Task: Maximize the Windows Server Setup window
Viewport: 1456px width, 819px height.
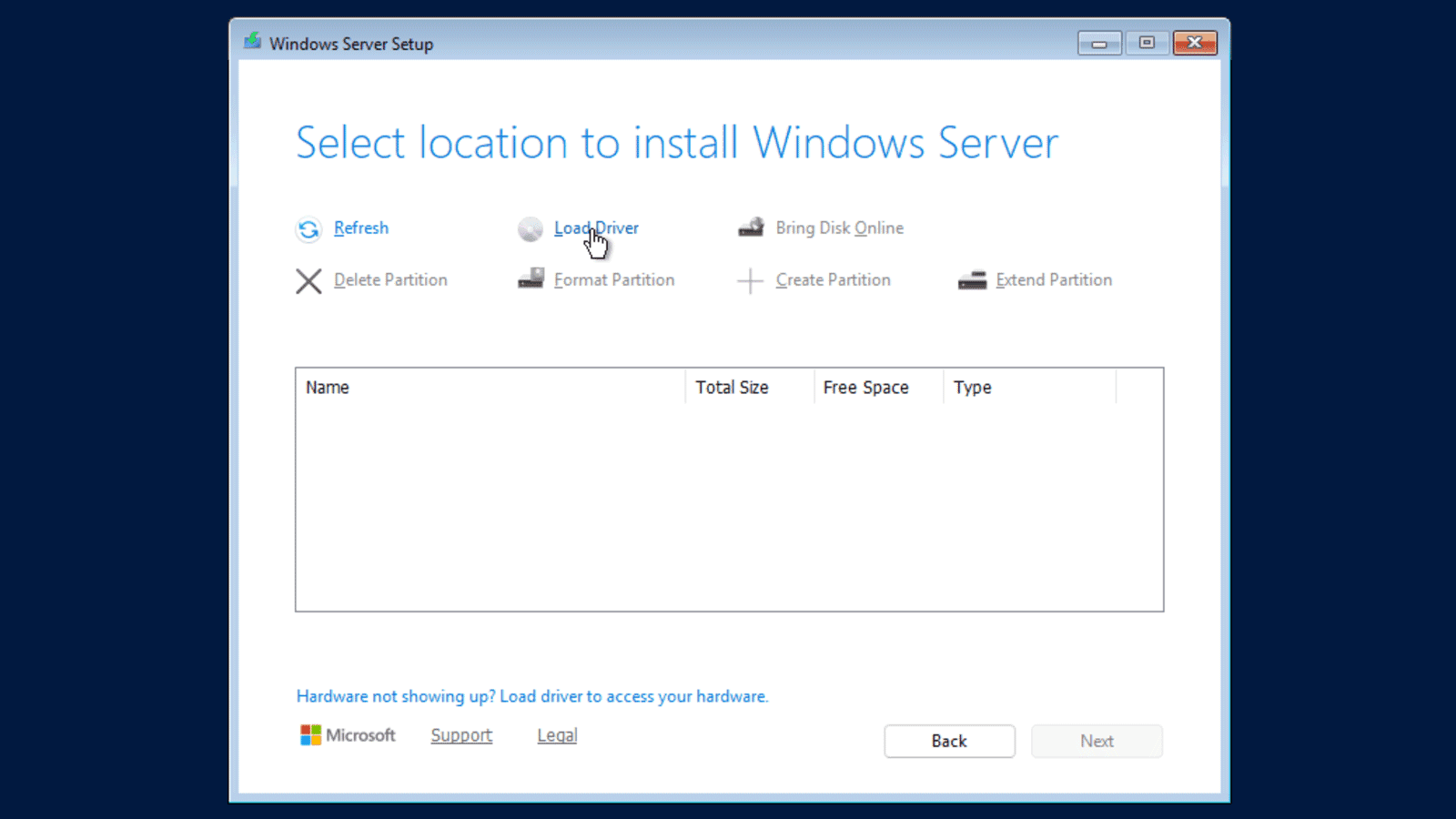Action: (1147, 43)
